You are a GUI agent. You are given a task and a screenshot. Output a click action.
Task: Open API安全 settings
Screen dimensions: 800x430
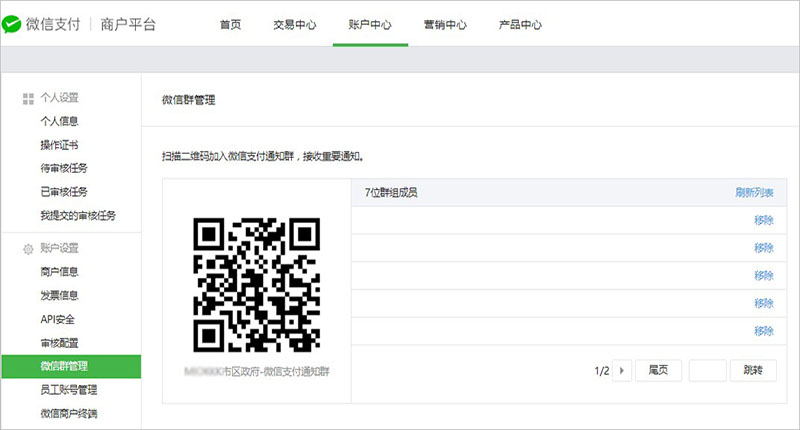[x=57, y=319]
